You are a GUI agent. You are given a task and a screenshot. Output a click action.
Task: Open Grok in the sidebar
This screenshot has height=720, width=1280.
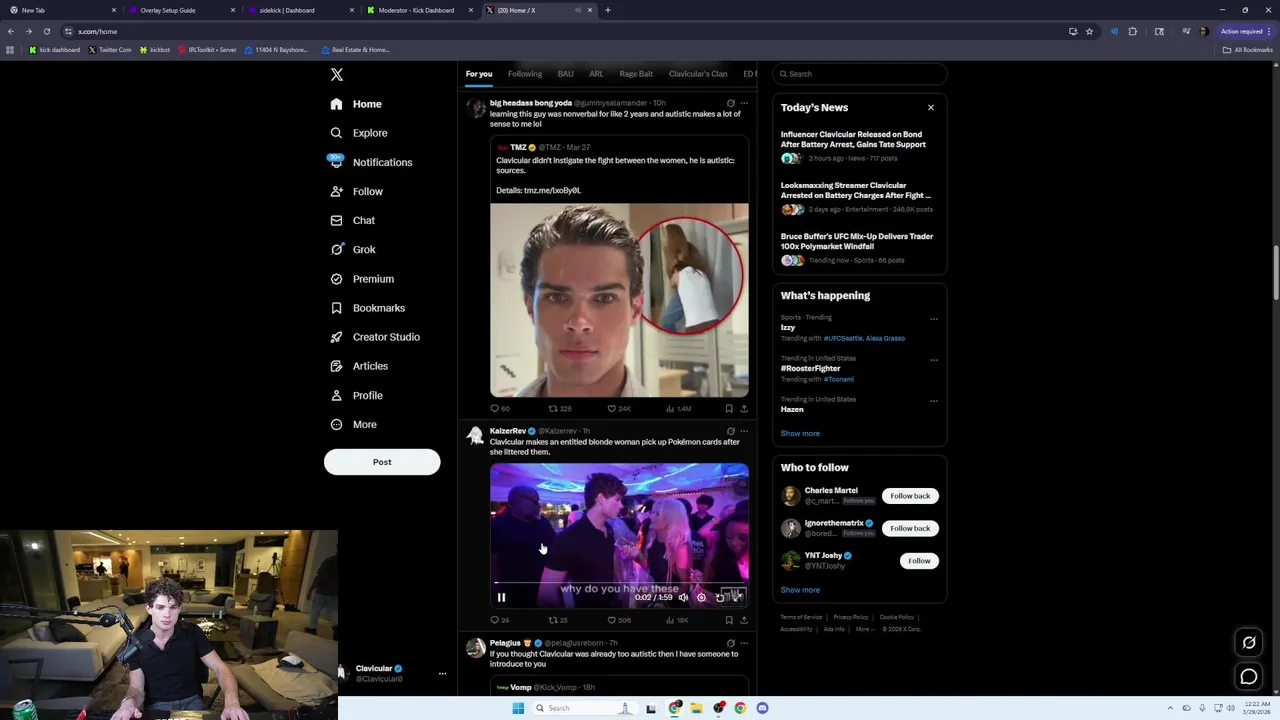352,249
